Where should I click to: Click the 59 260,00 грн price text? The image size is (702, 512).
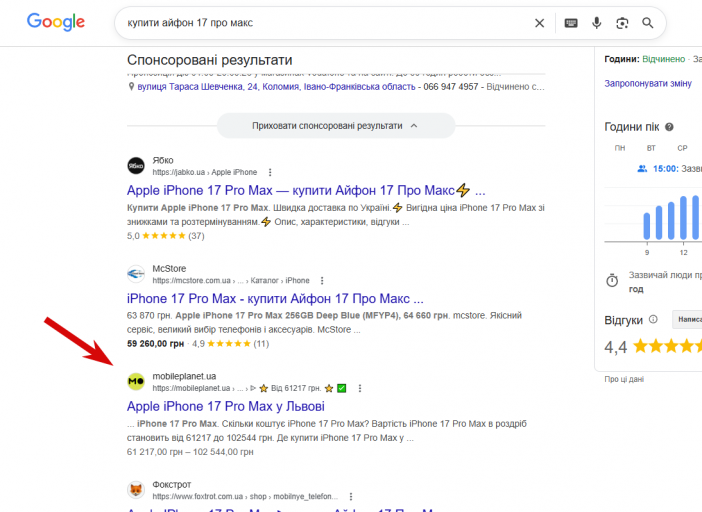[x=155, y=344]
